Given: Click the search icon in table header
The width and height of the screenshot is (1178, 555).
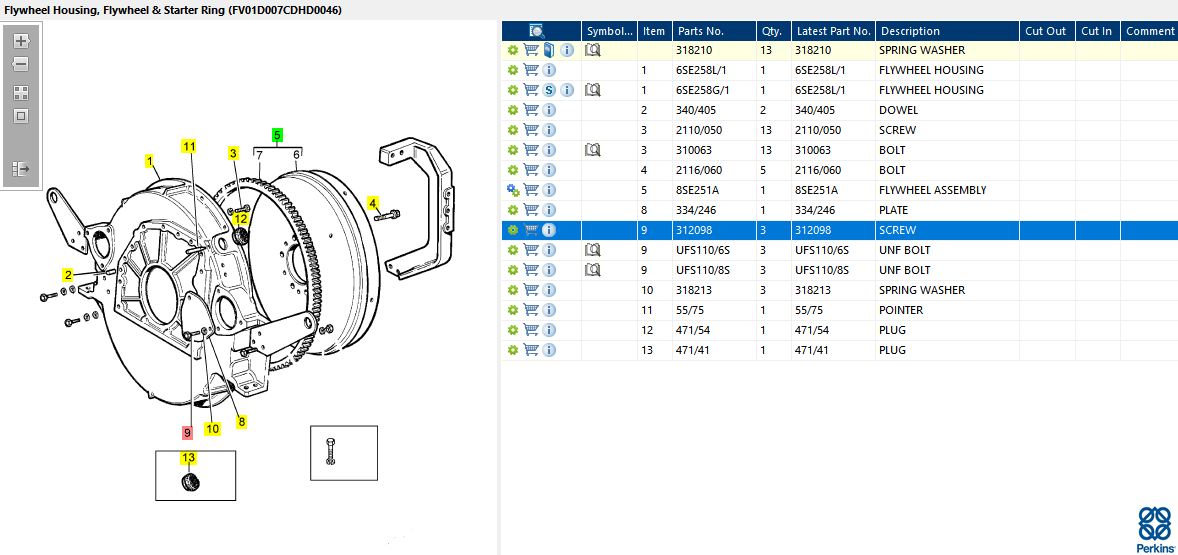Looking at the screenshot, I should point(537,31).
